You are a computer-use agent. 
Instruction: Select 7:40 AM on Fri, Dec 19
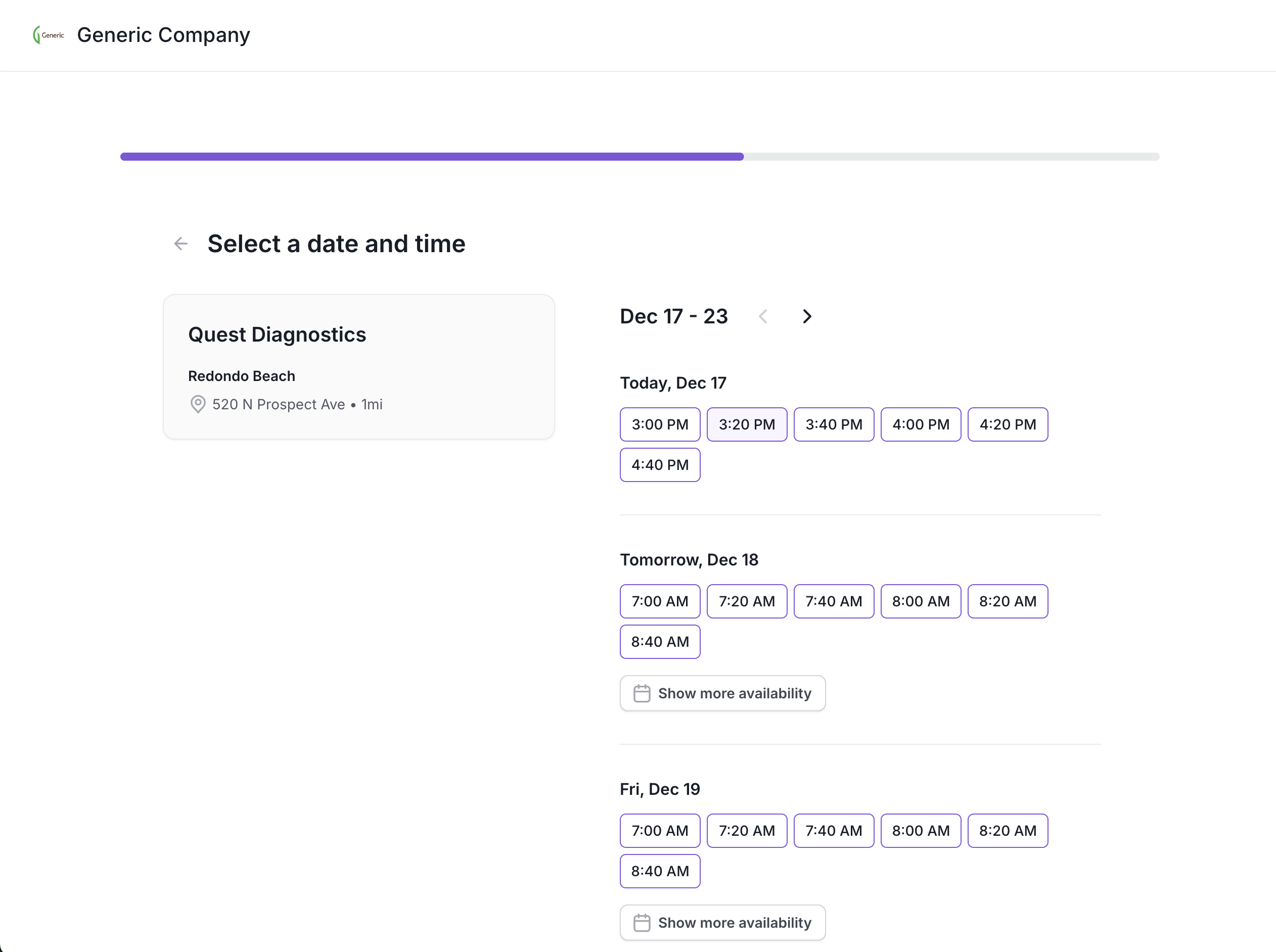834,830
